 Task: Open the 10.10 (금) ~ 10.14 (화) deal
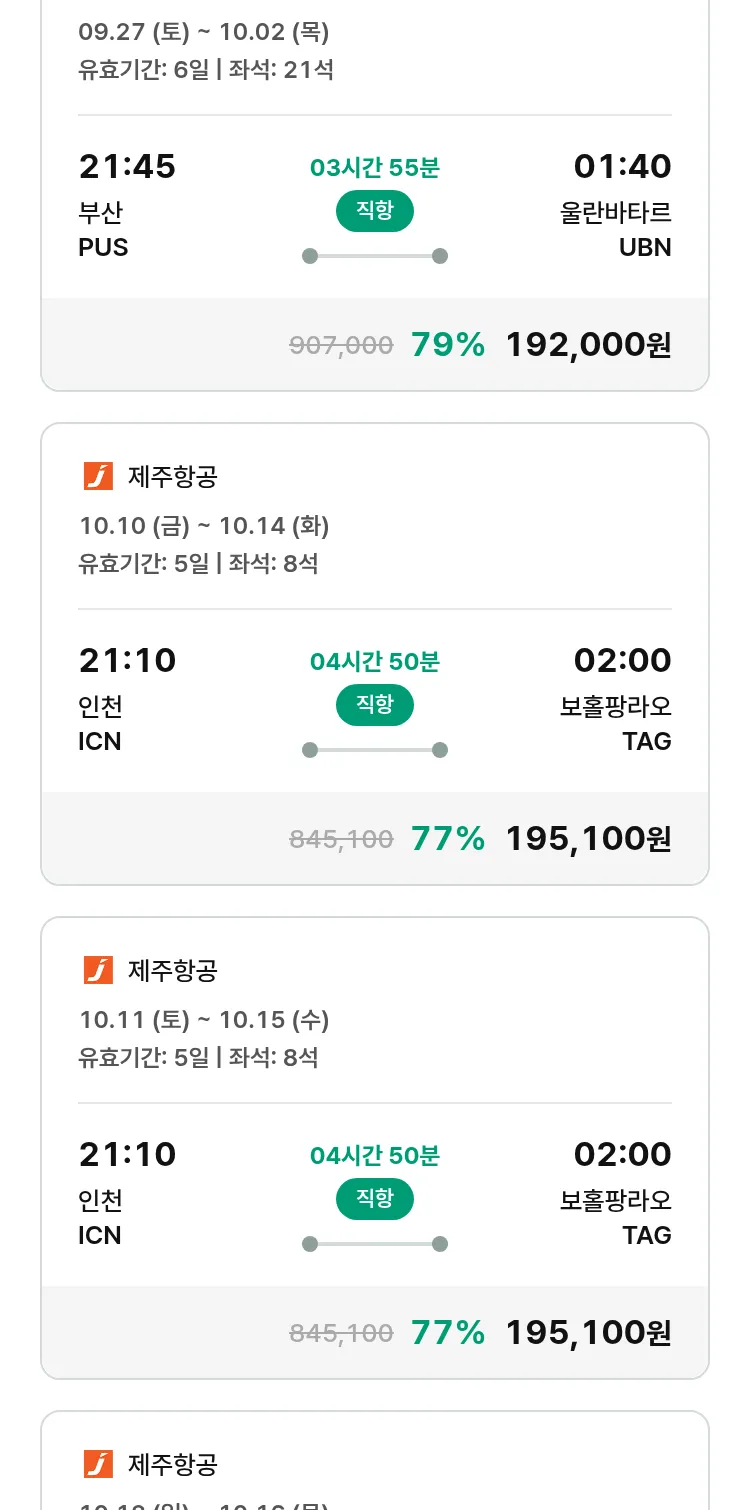pos(204,525)
